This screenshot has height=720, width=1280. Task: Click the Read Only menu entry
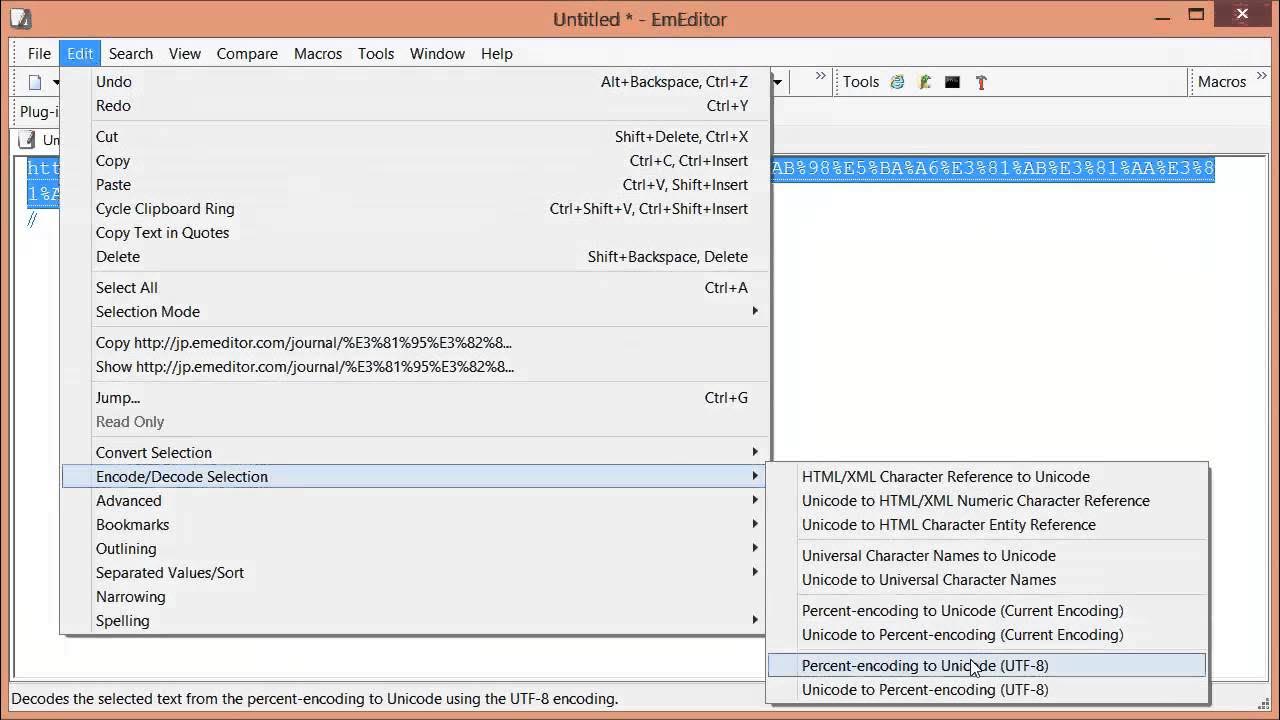[x=415, y=422]
